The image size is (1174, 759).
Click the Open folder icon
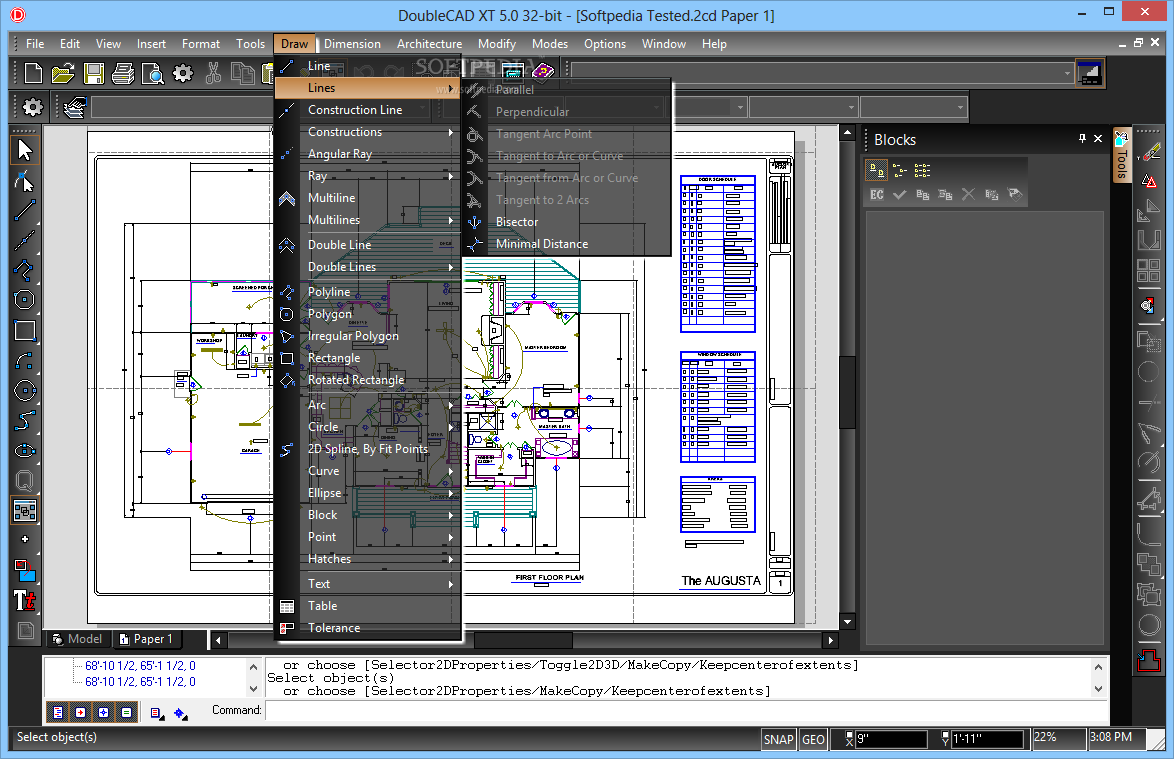(63, 73)
